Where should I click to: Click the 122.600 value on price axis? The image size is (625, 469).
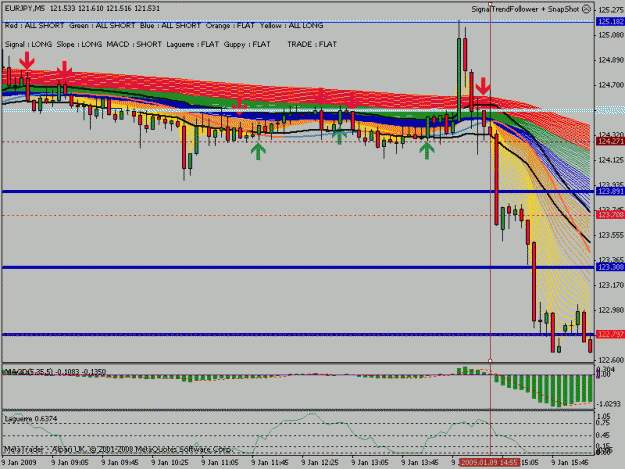pos(611,360)
